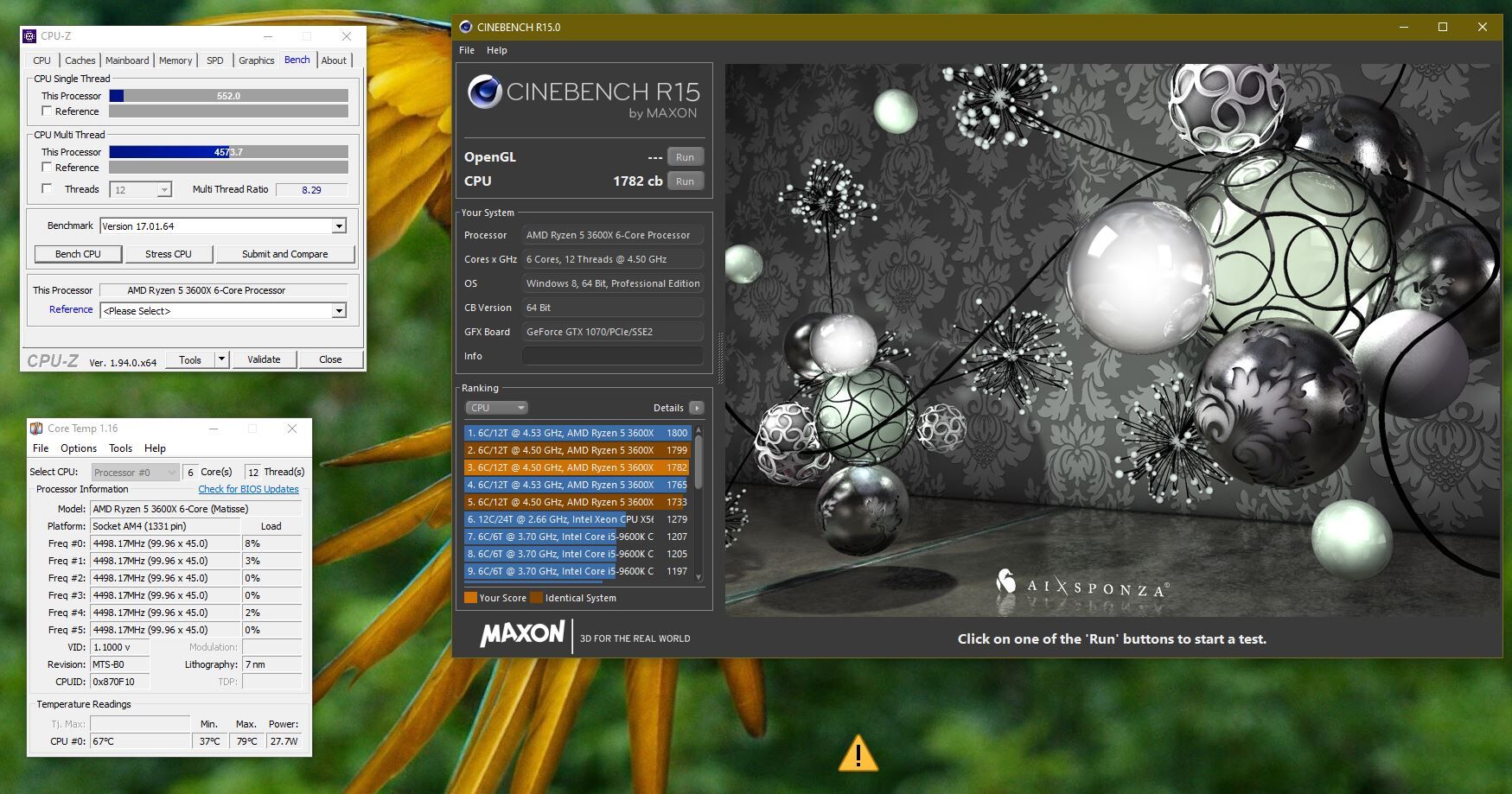Click Check for BIOS Updates link

click(x=248, y=489)
